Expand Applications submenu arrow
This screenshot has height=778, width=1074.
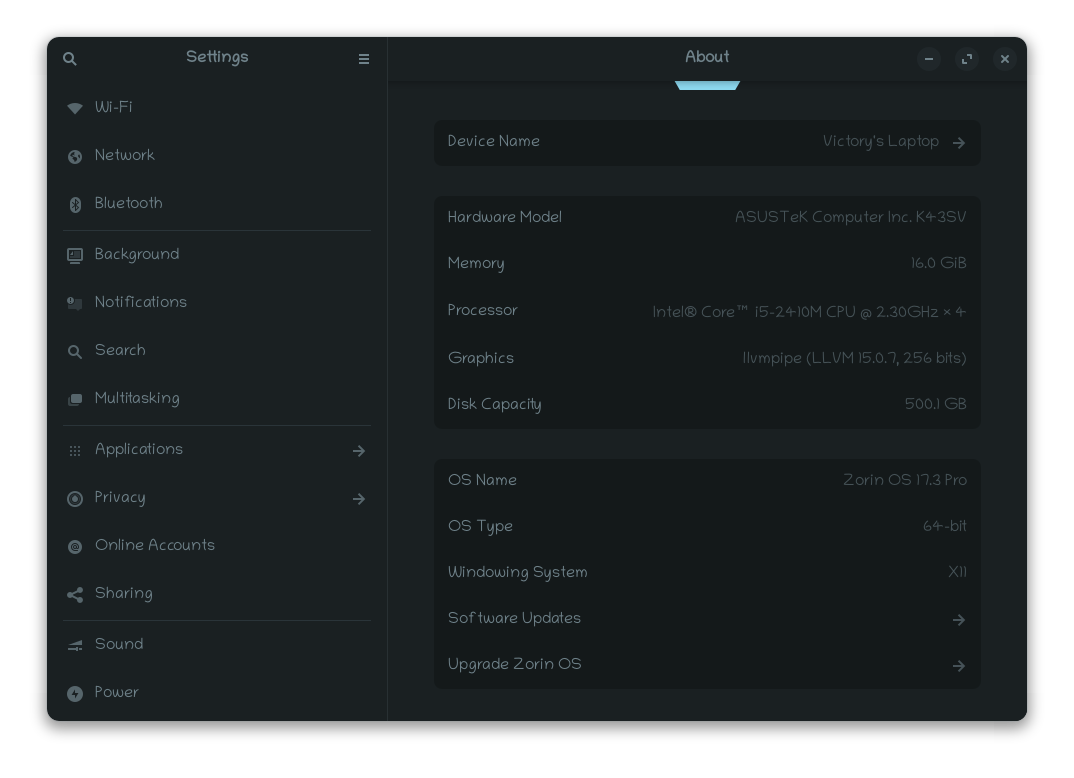(358, 451)
